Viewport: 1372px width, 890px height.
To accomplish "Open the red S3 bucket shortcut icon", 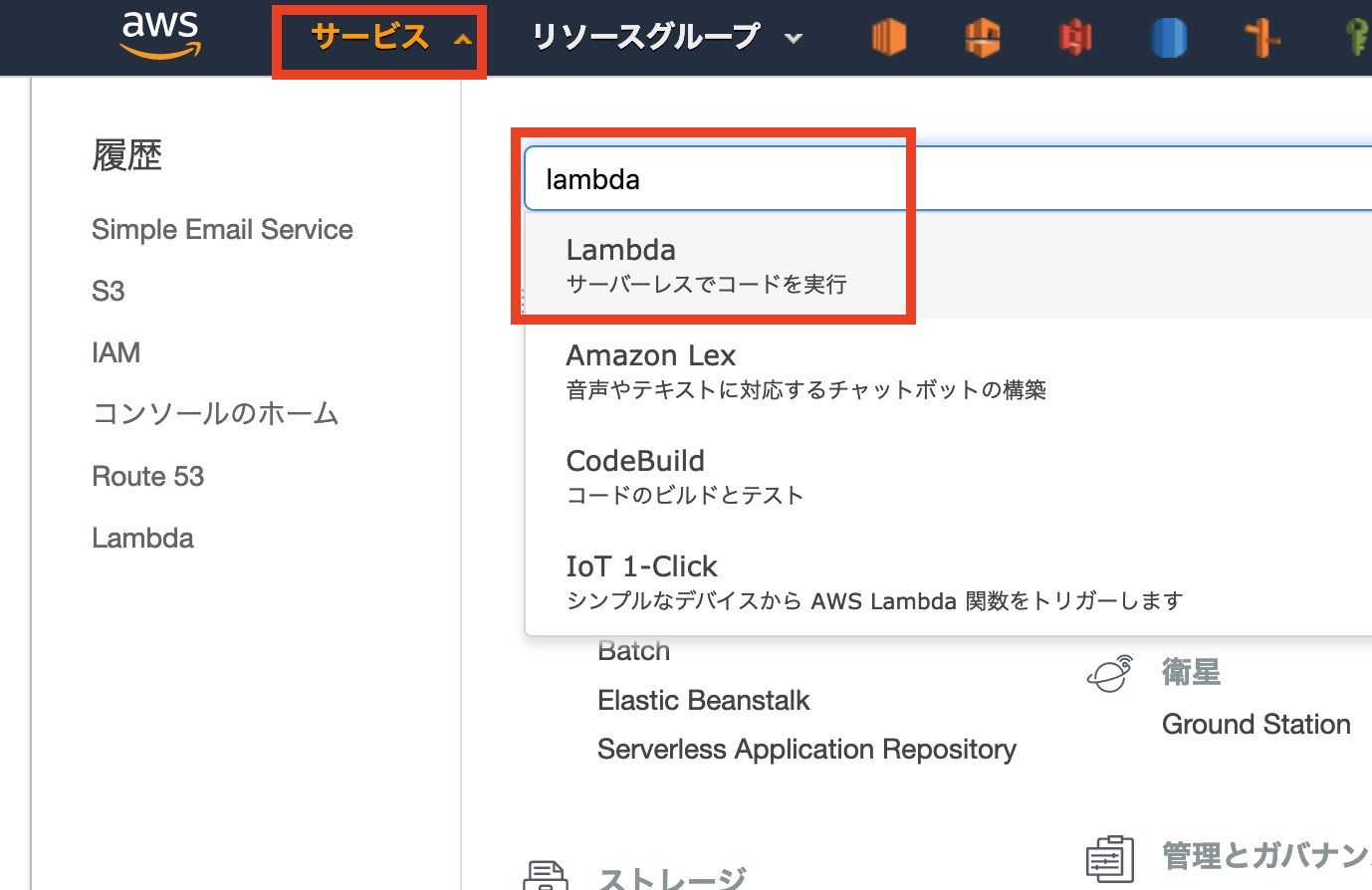I will pyautogui.click(x=1075, y=38).
